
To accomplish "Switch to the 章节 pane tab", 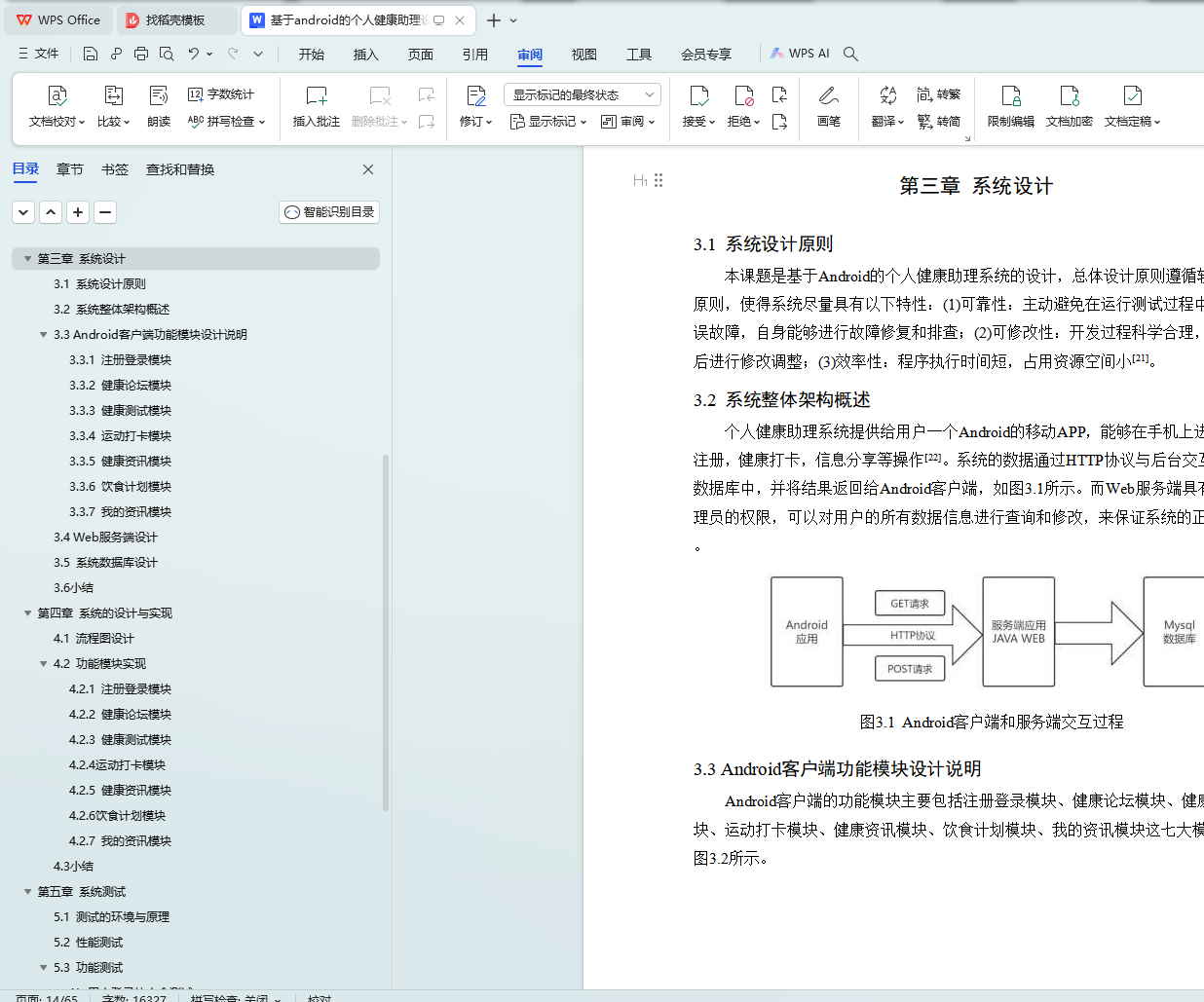I will pyautogui.click(x=70, y=169).
